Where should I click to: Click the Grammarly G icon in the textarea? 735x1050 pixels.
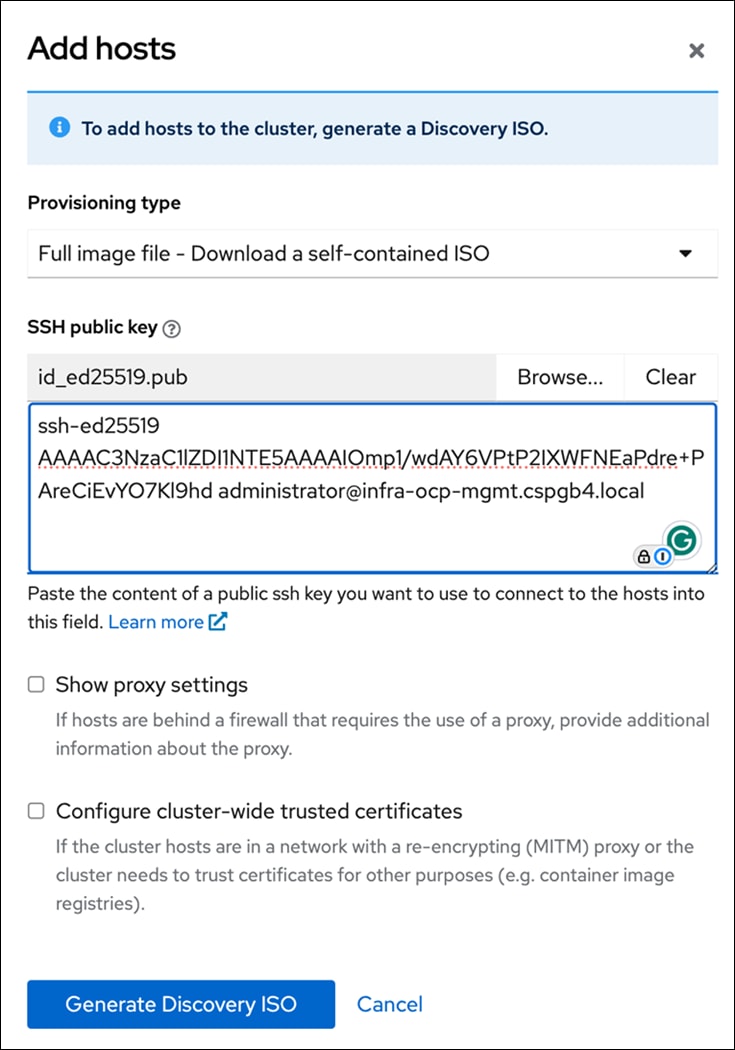tap(683, 538)
